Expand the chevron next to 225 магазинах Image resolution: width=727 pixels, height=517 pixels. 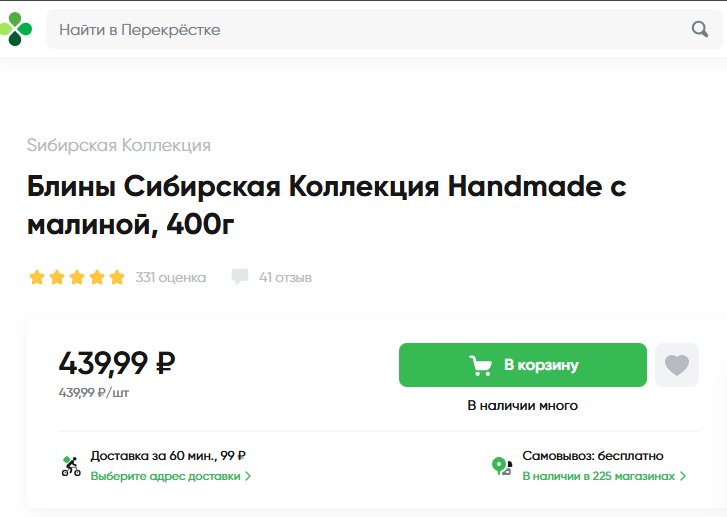point(682,476)
